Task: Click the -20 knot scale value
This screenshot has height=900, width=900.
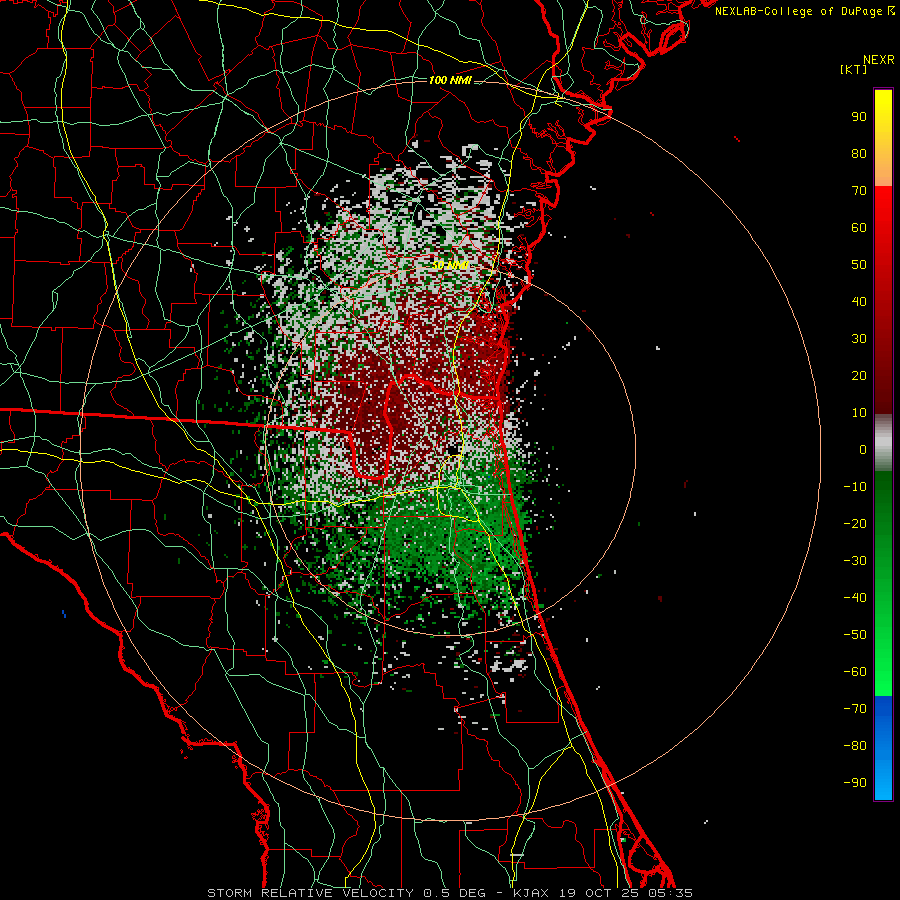Action: [855, 524]
